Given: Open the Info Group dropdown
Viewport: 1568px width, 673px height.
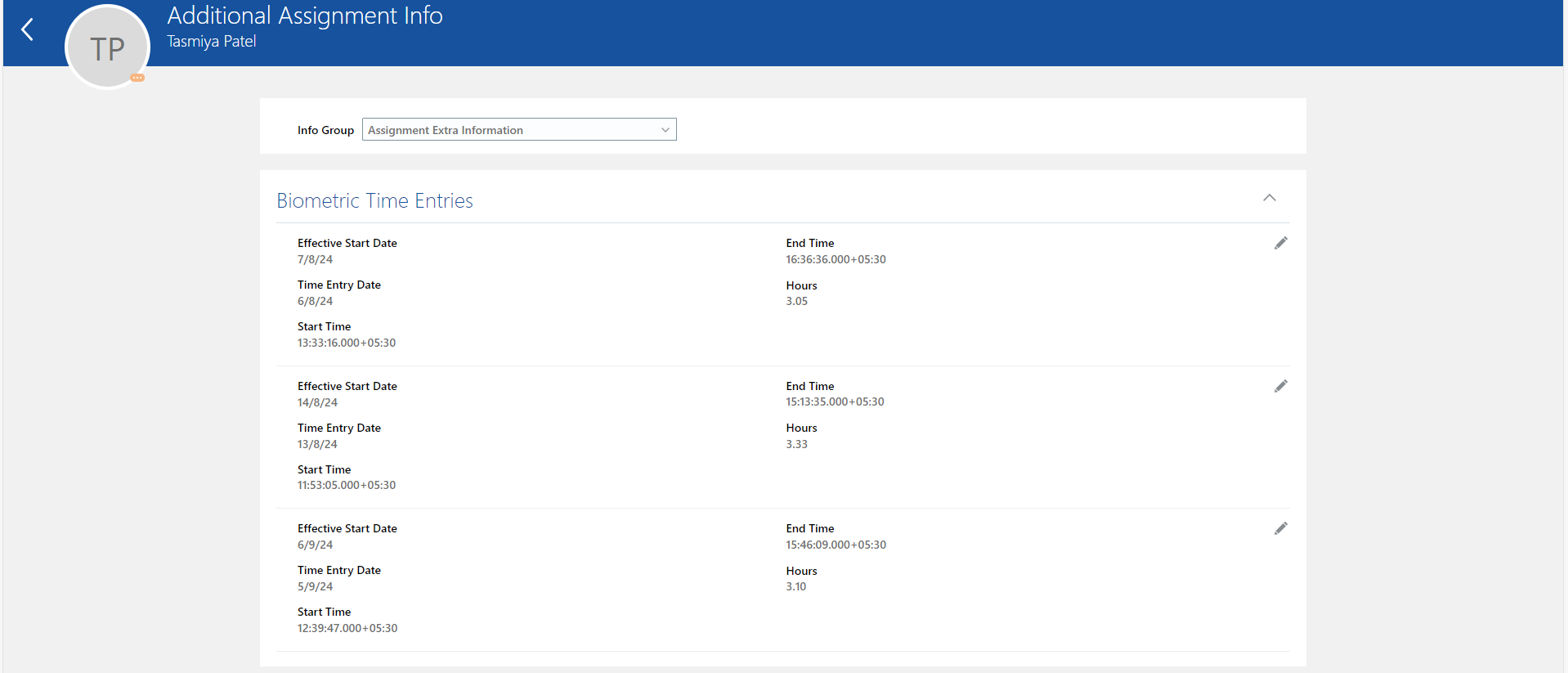Looking at the screenshot, I should click(x=519, y=129).
